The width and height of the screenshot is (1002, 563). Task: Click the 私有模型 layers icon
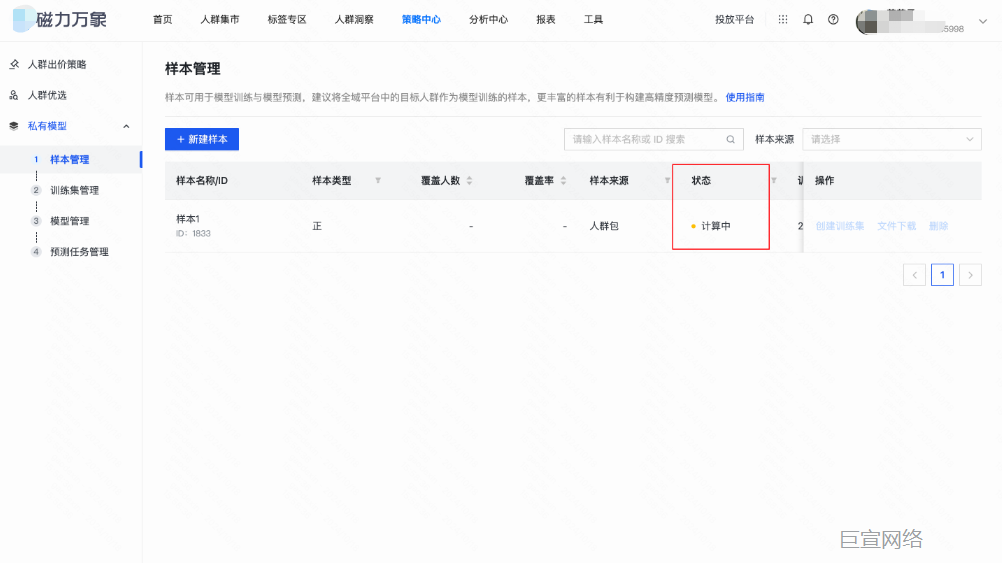(14, 126)
